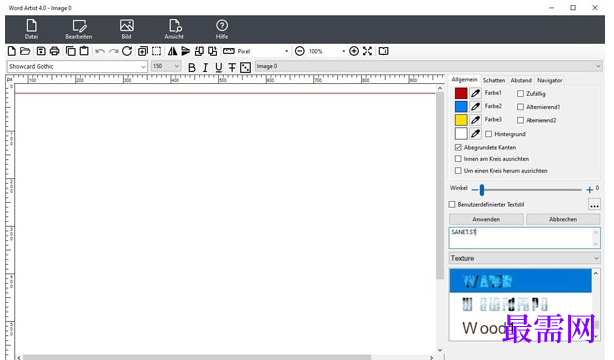
Task: Open the Showcard Gothic font dropdown
Action: pyautogui.click(x=143, y=67)
